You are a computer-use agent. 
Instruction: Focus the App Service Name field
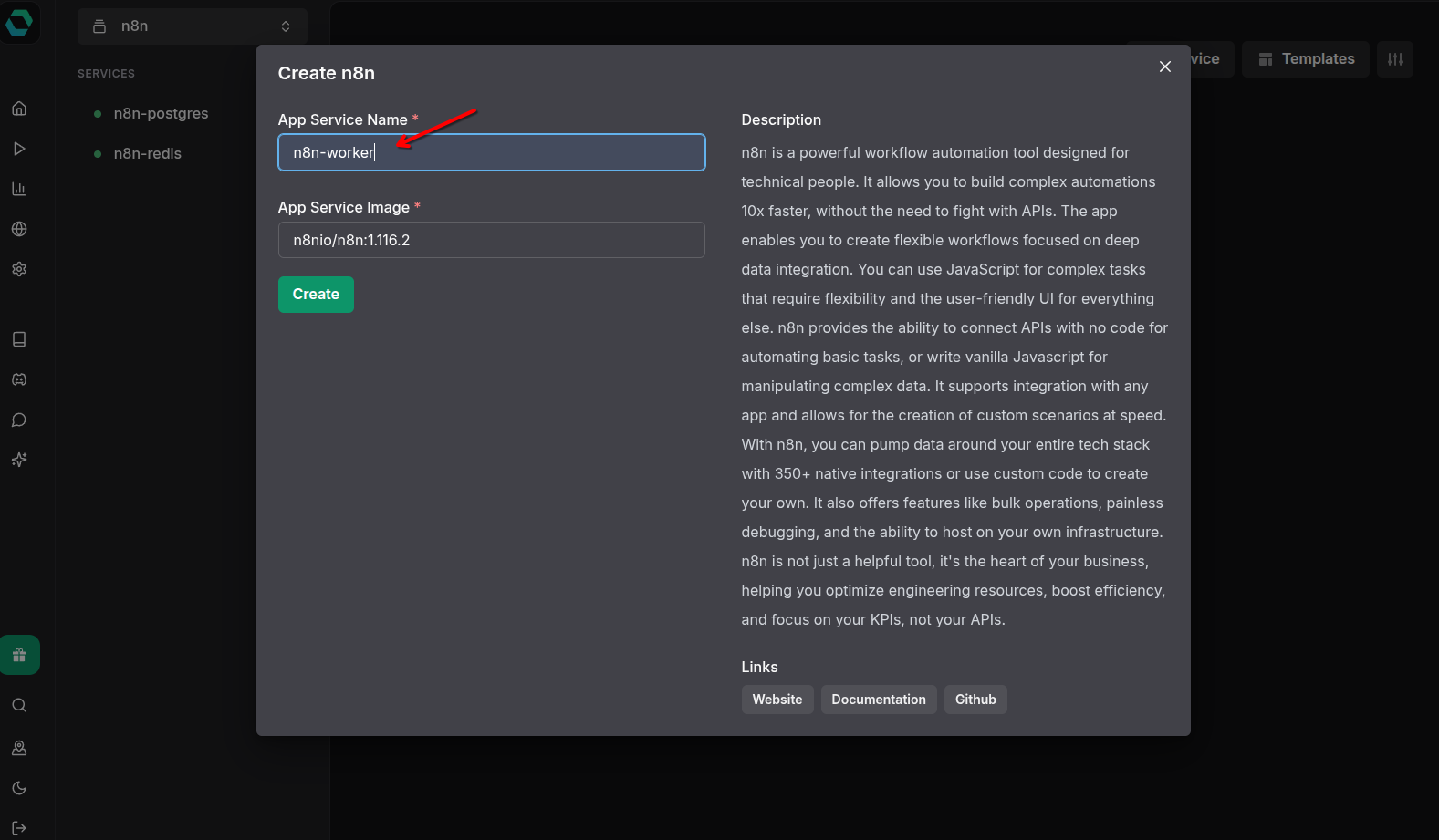[492, 152]
